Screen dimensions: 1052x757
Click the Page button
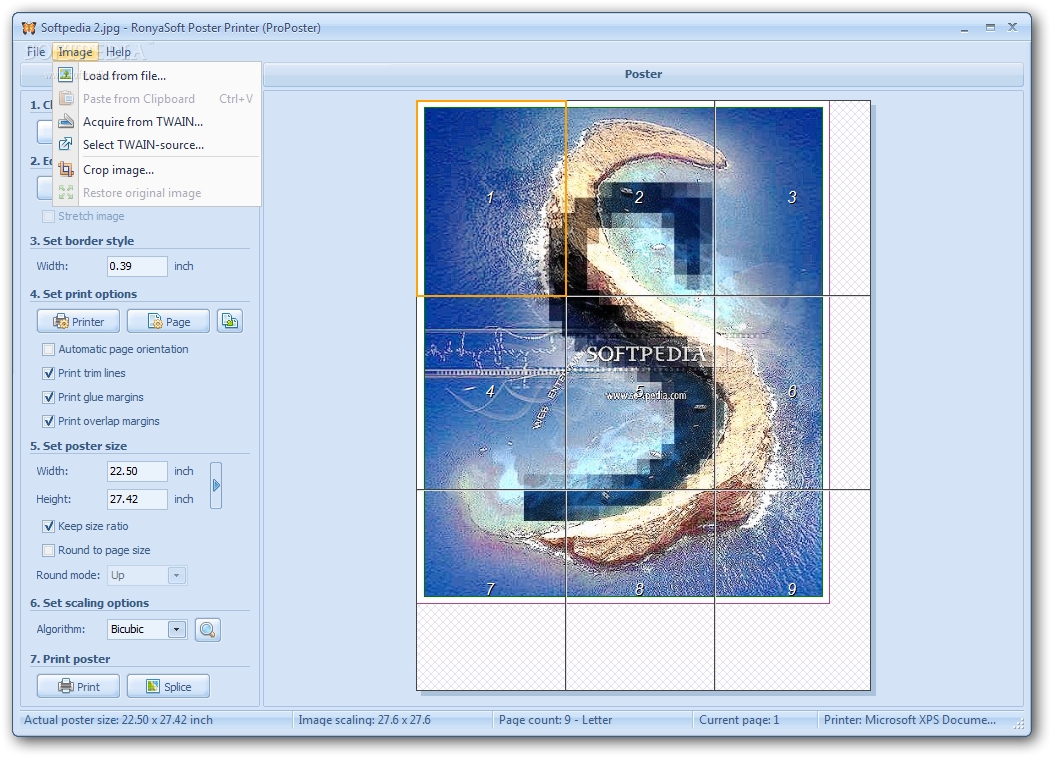click(168, 321)
